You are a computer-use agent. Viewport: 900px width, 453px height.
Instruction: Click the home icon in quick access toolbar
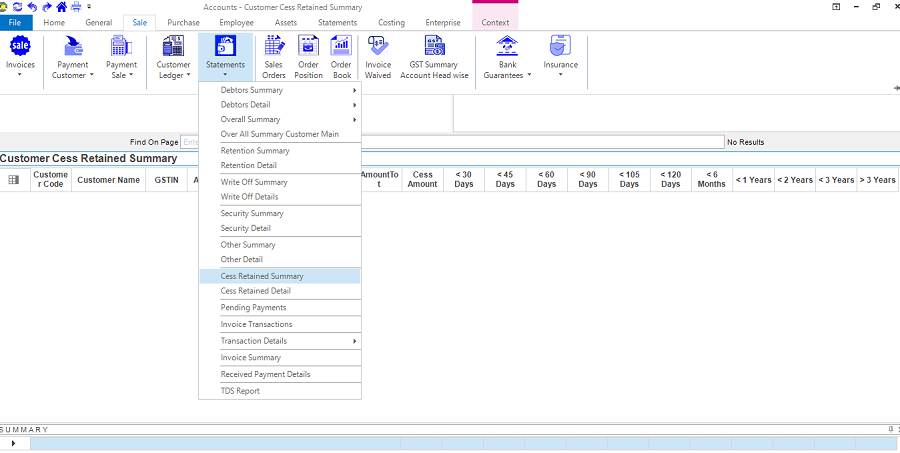pyautogui.click(x=61, y=6)
